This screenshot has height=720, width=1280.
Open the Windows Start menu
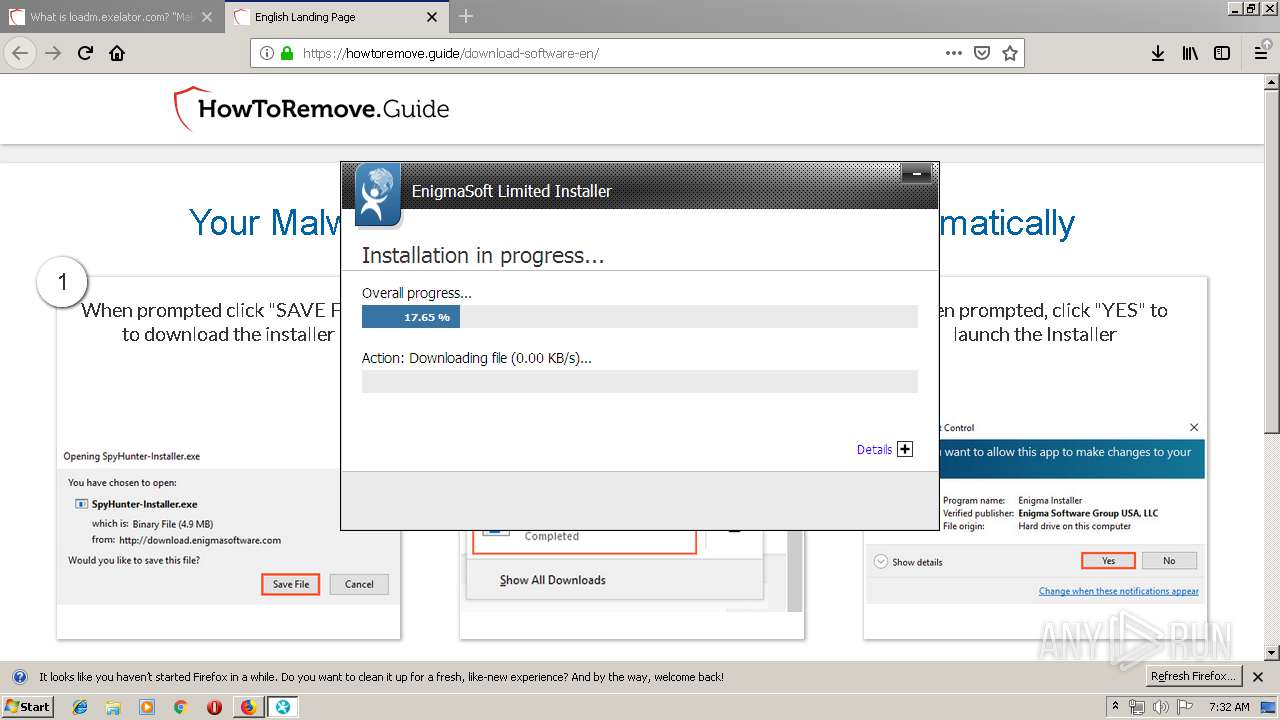pyautogui.click(x=28, y=706)
